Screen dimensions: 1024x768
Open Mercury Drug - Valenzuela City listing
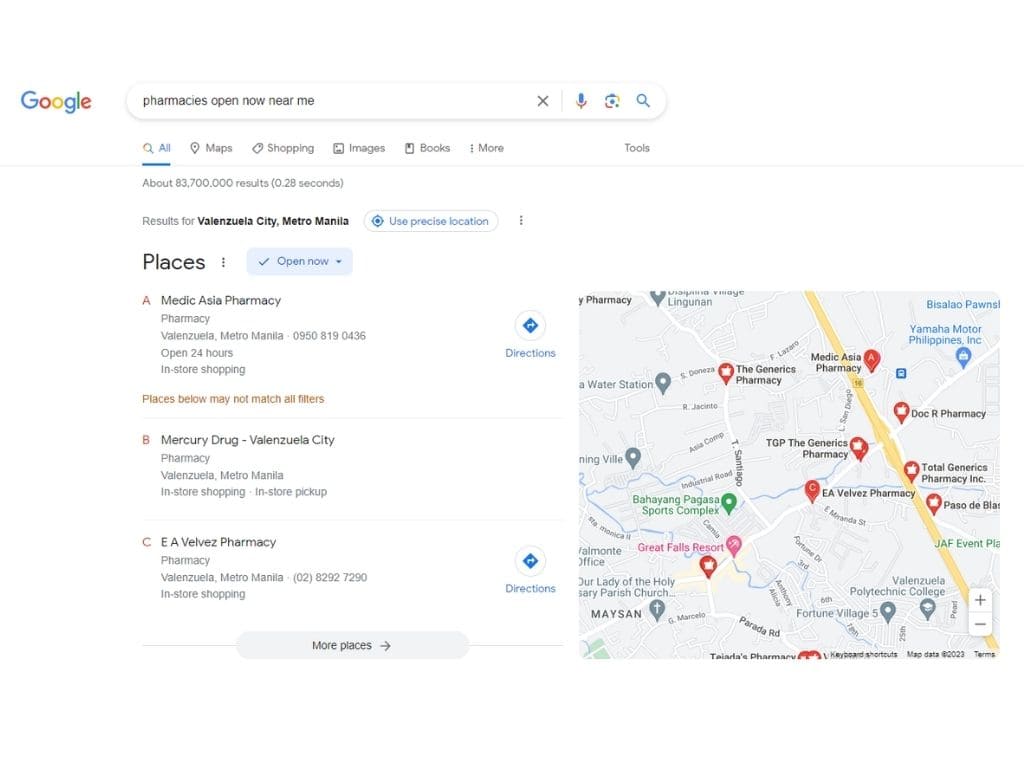tap(248, 440)
